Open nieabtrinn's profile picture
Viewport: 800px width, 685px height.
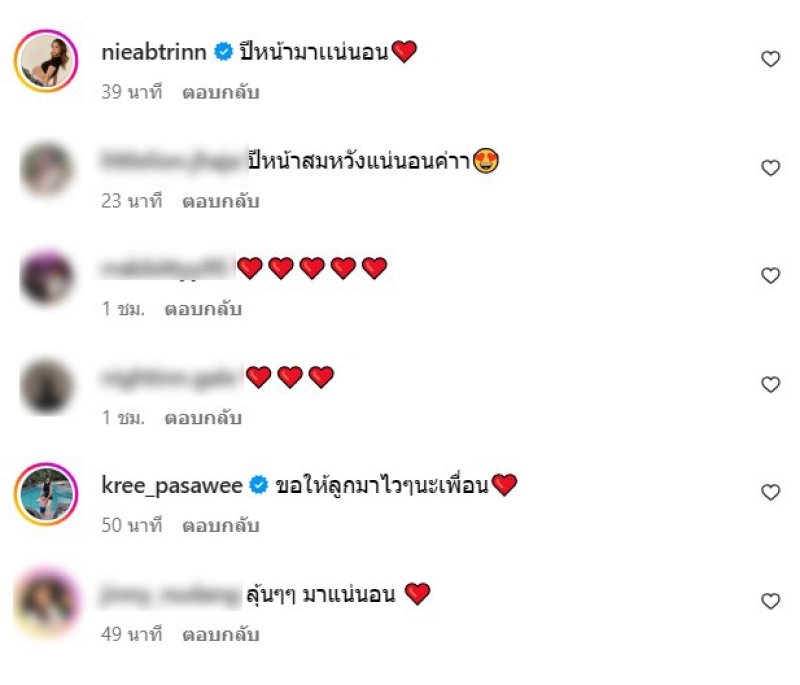click(x=46, y=61)
